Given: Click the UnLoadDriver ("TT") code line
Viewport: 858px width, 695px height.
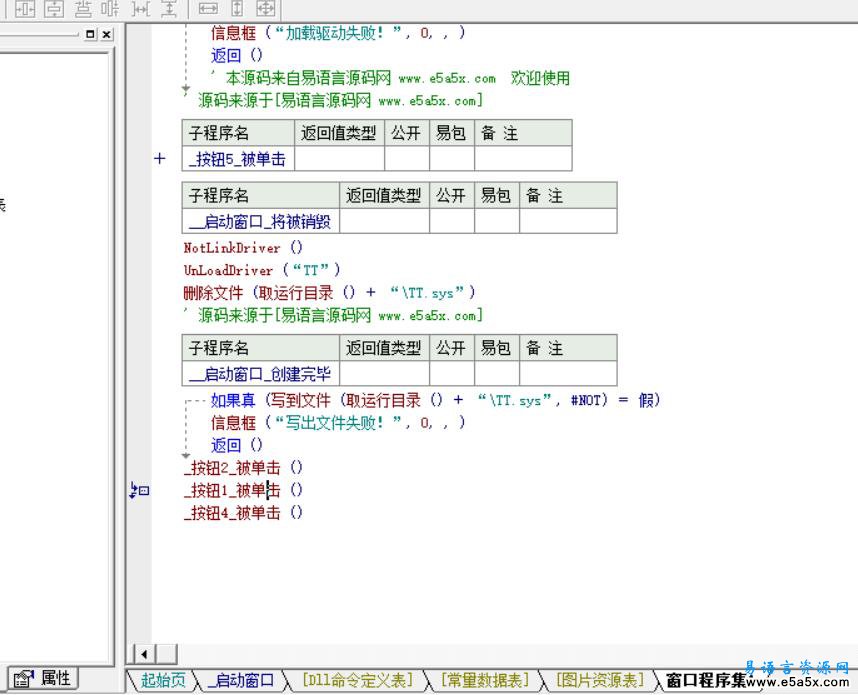Looking at the screenshot, I should click(262, 270).
